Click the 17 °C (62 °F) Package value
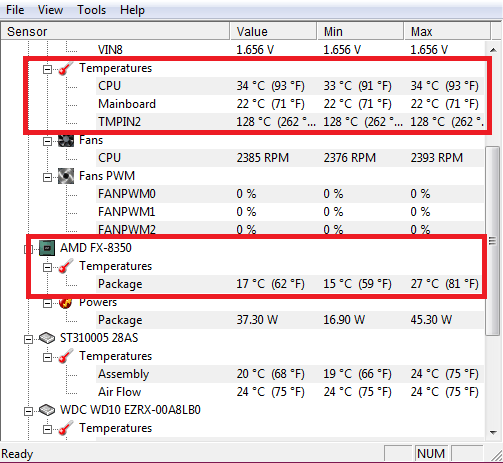 pos(270,284)
